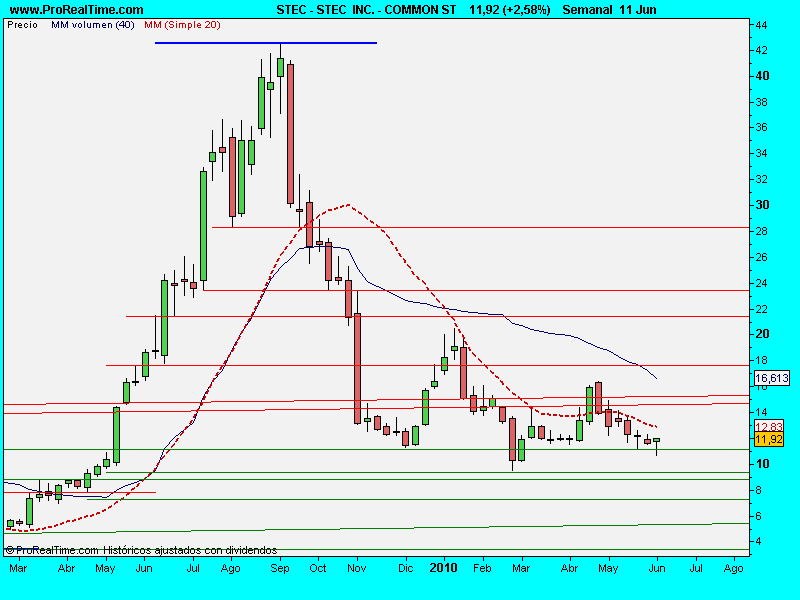This screenshot has height=600, width=800.
Task: Click the Dic month label on time axis
Action: coord(406,568)
